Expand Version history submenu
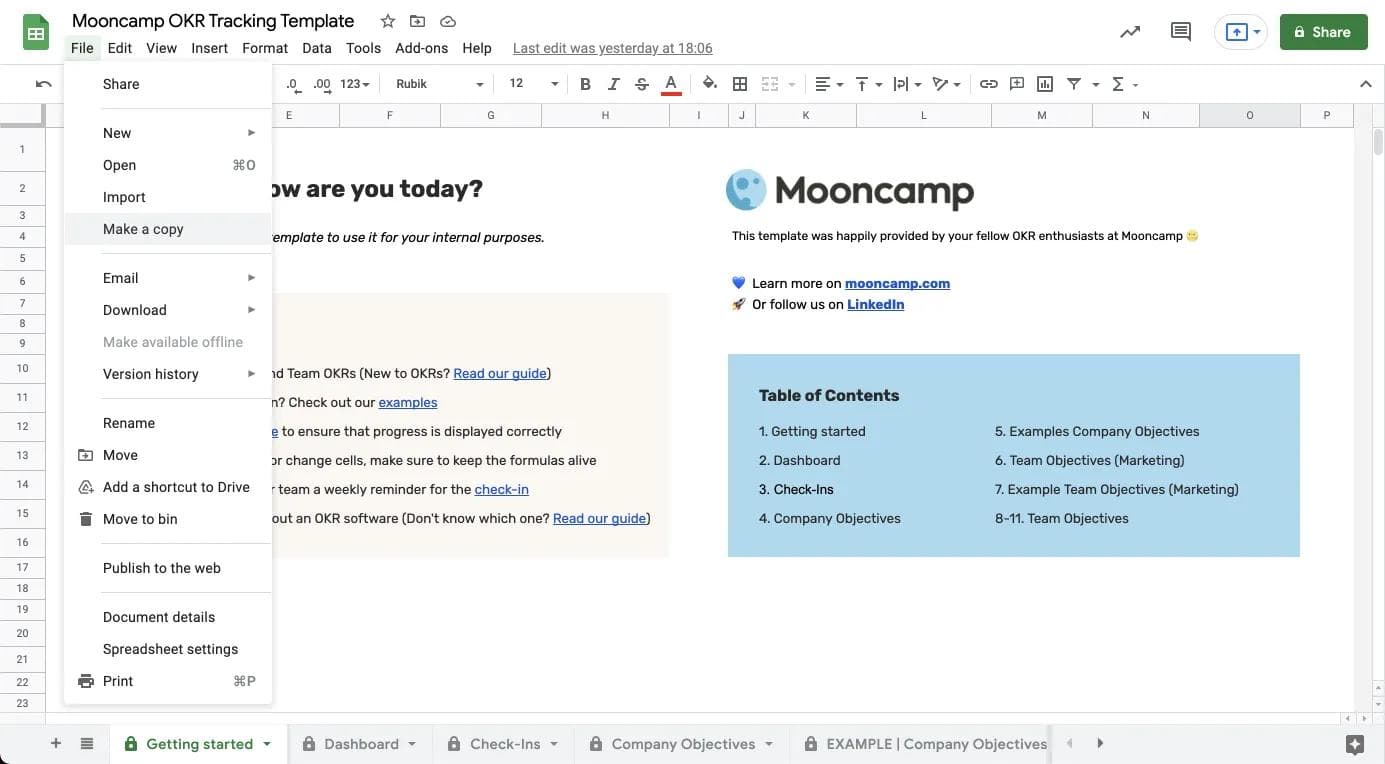Screen dimensions: 1385x764 point(167,374)
